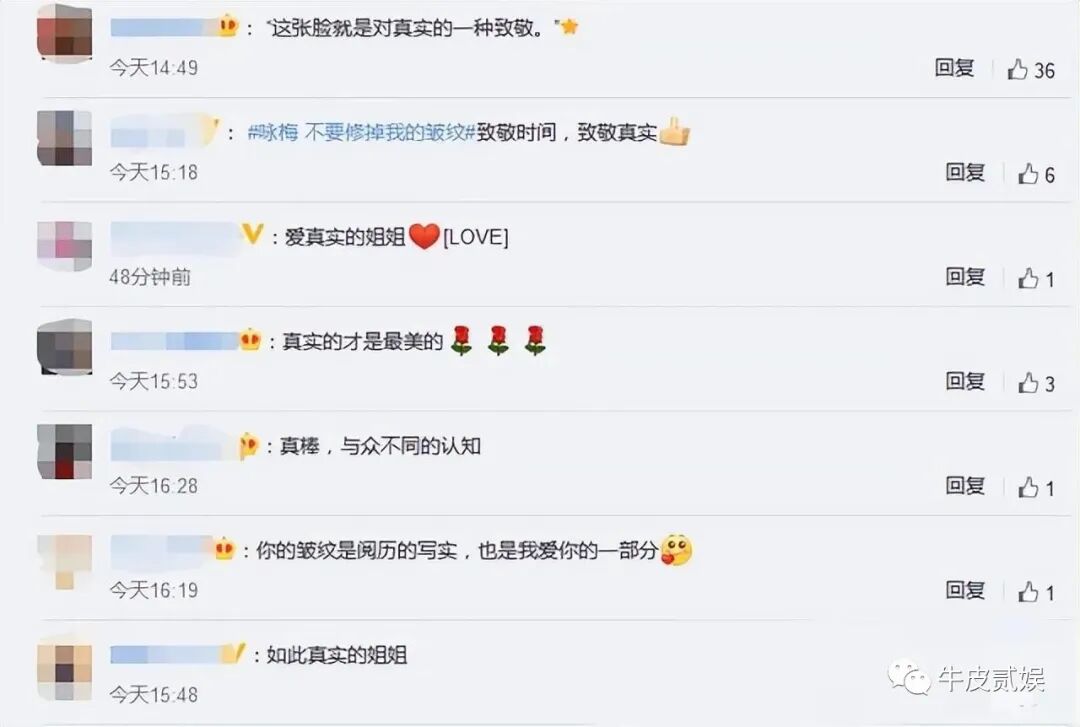
Task: Open blurred username on the 今天14:49 comment
Action: [x=163, y=28]
